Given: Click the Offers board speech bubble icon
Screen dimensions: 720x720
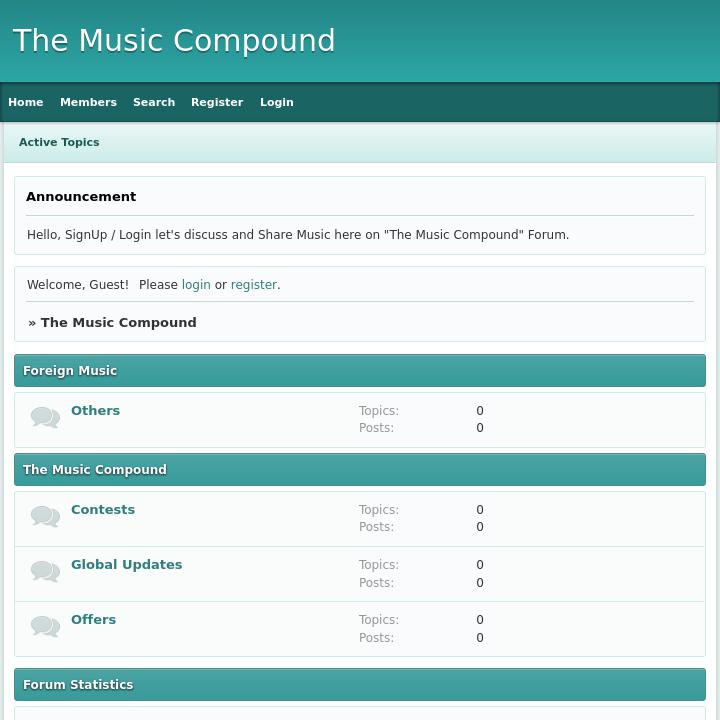Looking at the screenshot, I should click(x=45, y=626).
